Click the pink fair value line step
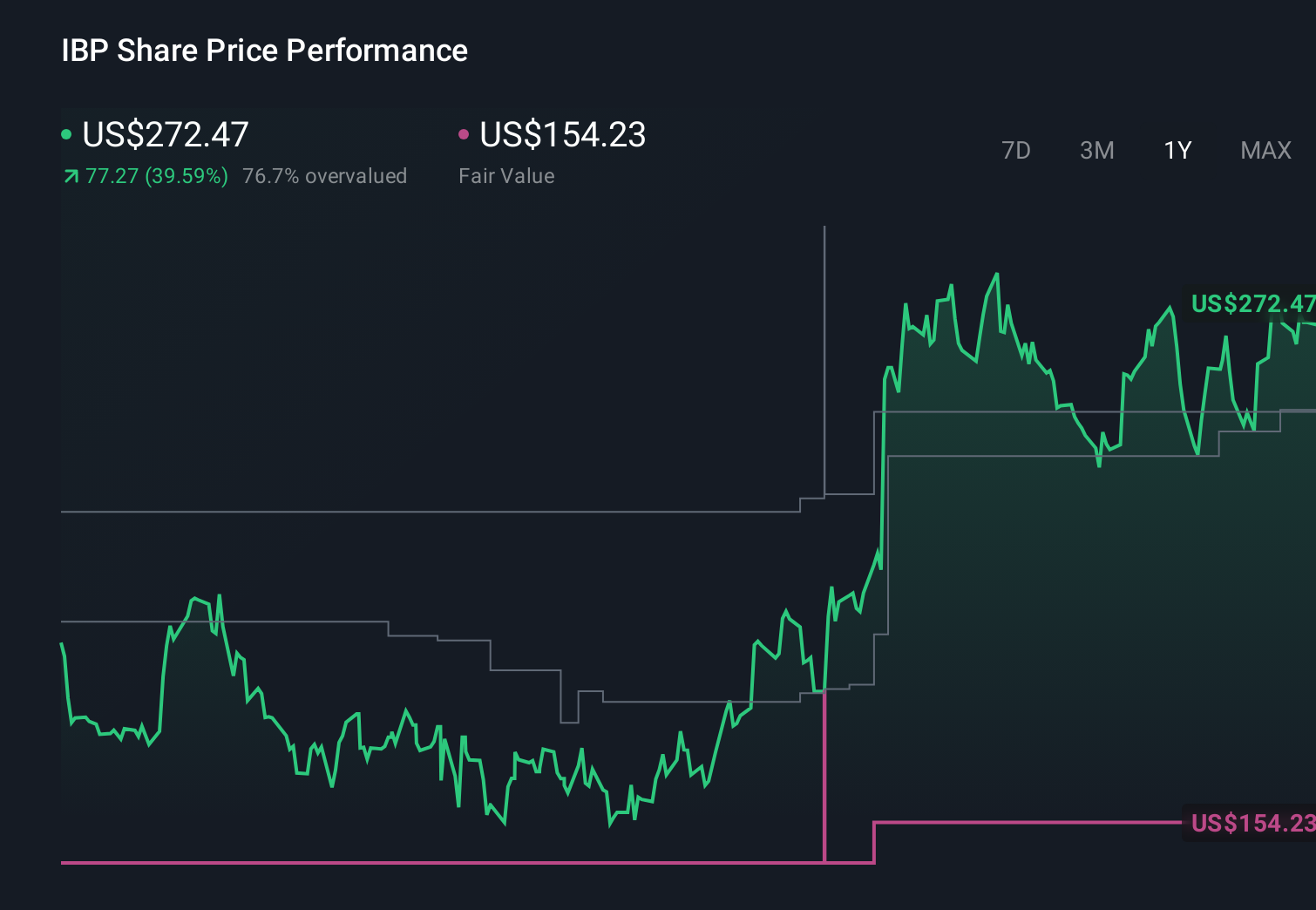 (x=876, y=841)
